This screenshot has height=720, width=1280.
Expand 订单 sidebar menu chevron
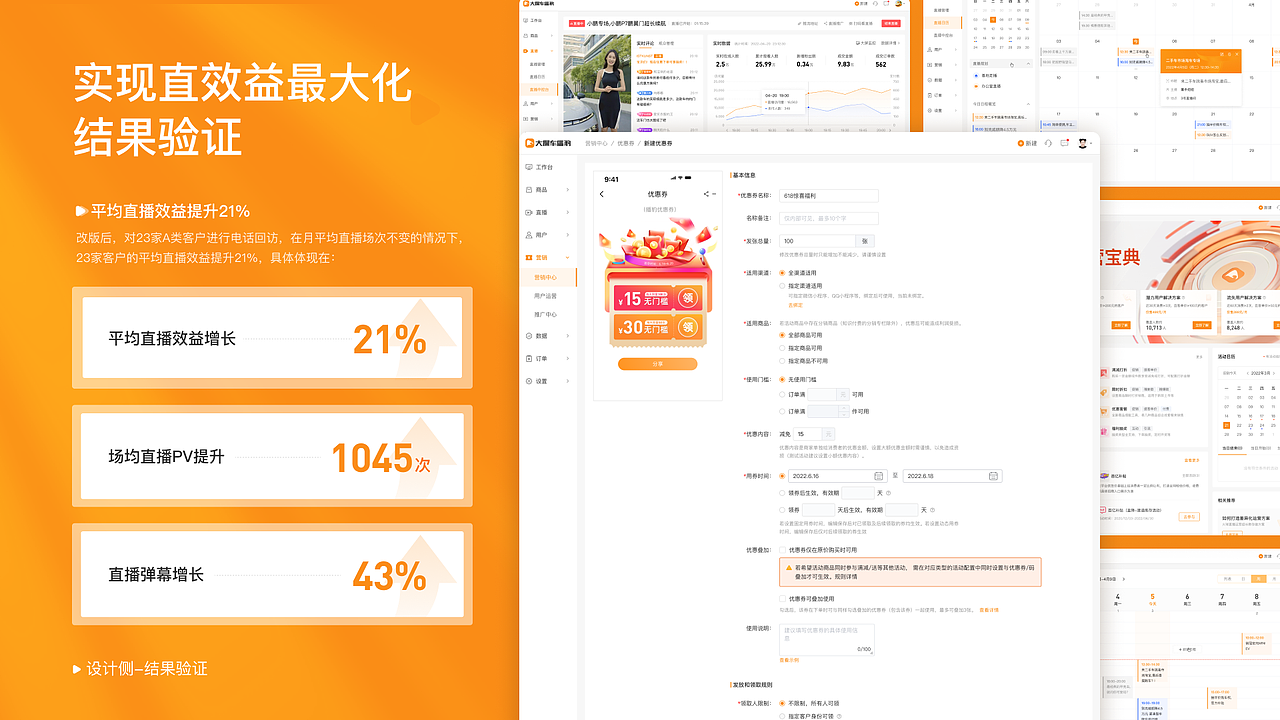pyautogui.click(x=568, y=358)
